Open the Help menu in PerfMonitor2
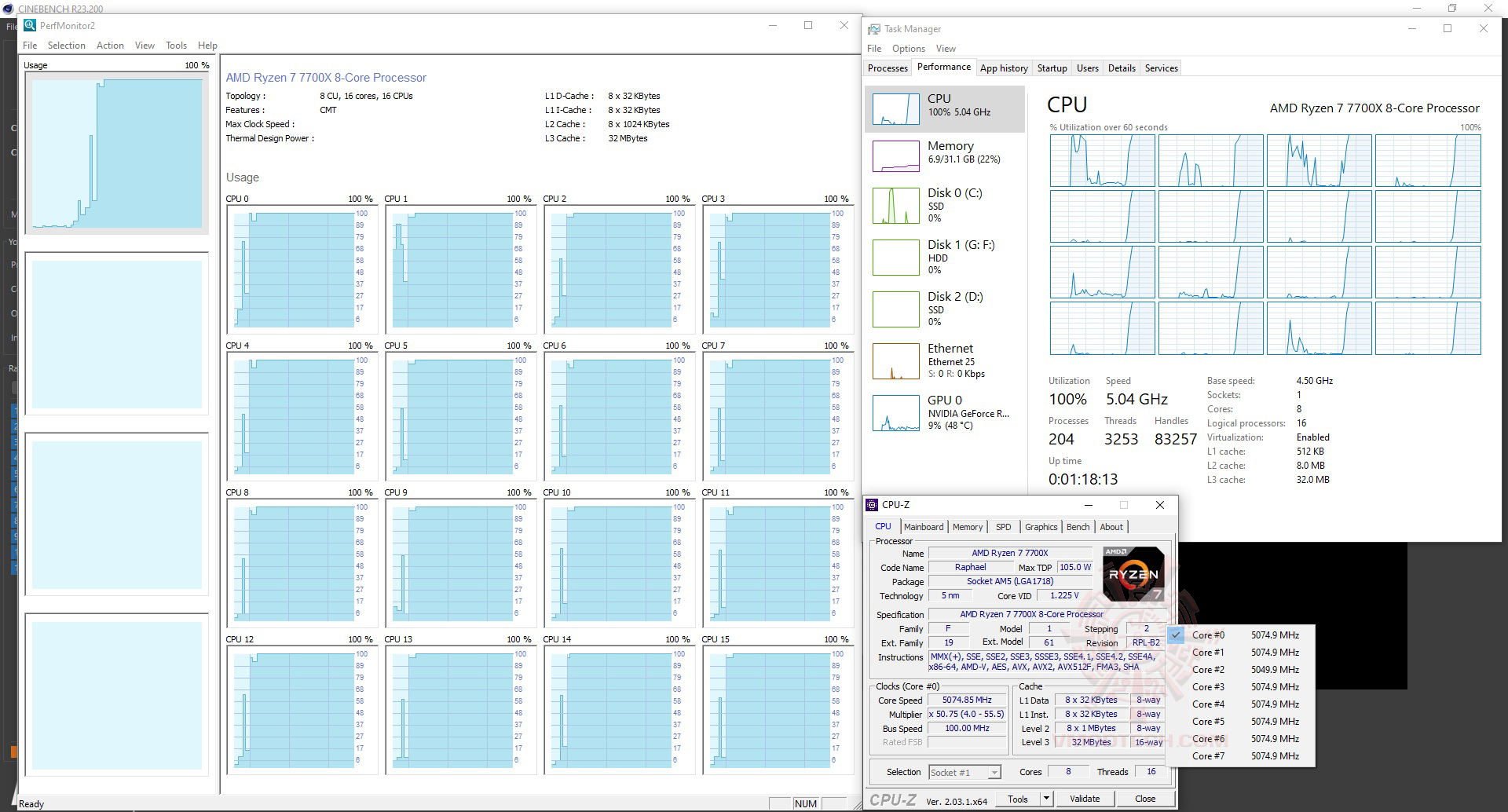 tap(207, 46)
